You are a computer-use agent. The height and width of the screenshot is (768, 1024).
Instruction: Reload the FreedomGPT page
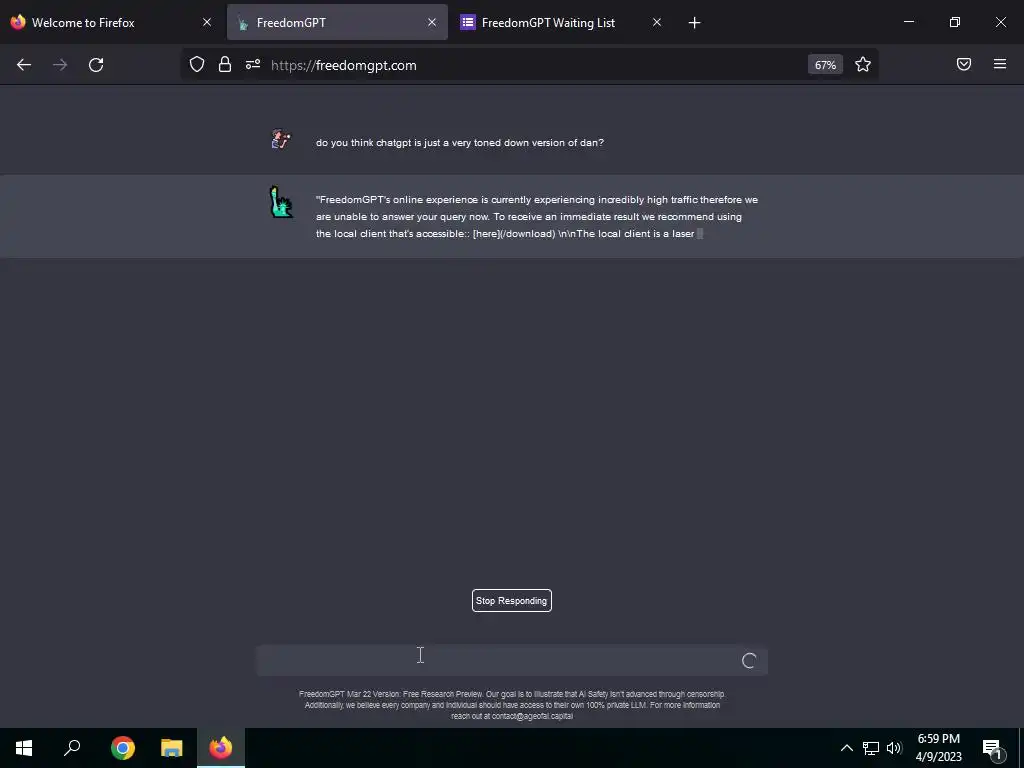(96, 65)
